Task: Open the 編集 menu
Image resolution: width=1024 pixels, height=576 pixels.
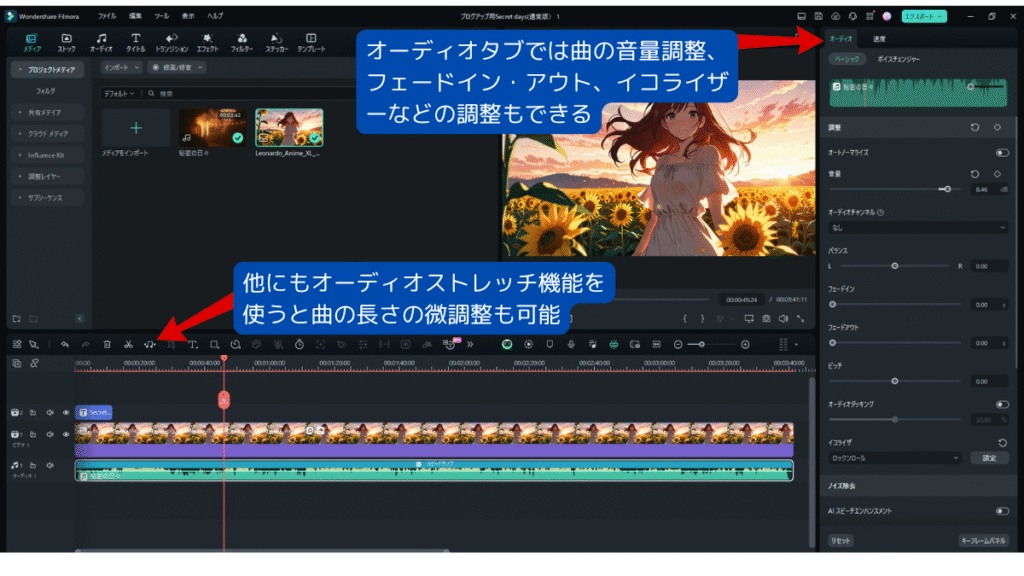Action: coord(135,16)
